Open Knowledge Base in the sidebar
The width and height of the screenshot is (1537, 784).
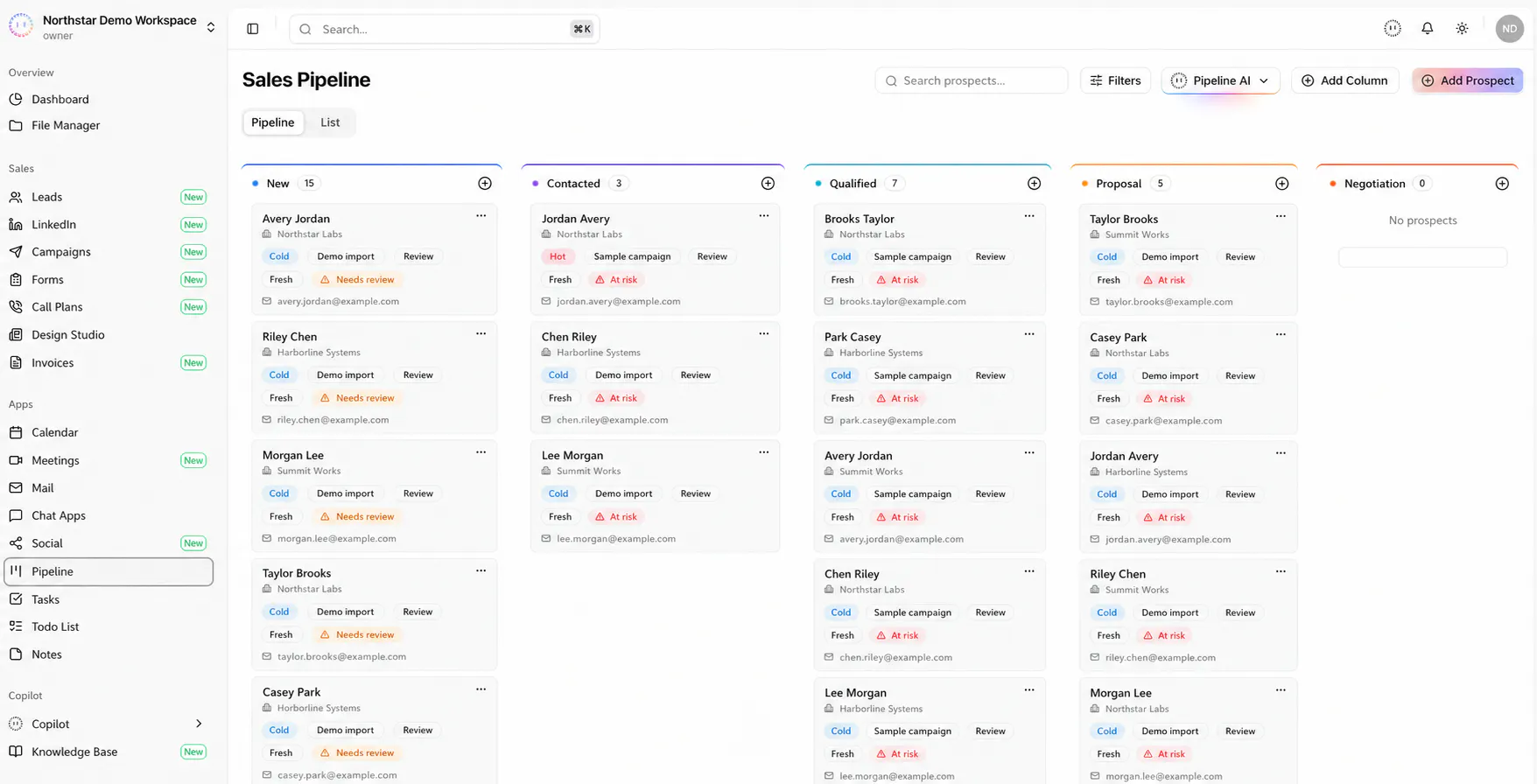coord(109,752)
